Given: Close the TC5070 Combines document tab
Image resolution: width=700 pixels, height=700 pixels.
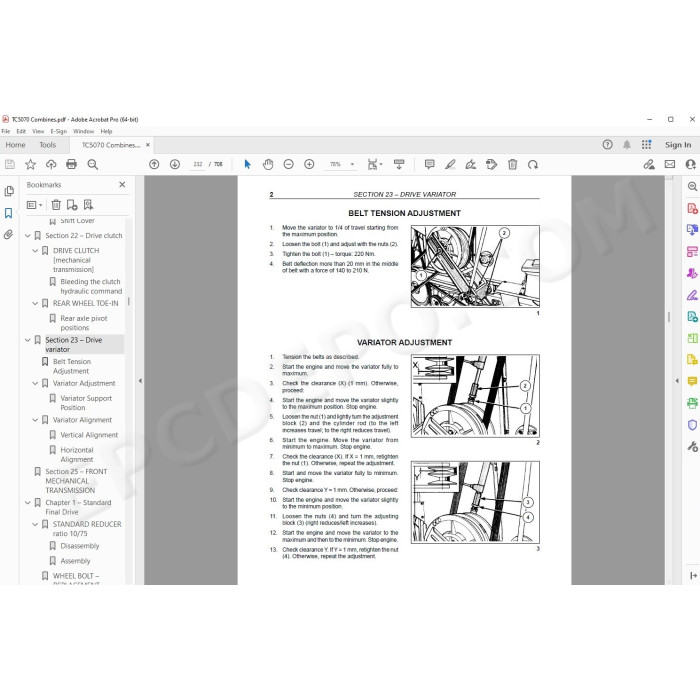Looking at the screenshot, I should [x=148, y=145].
